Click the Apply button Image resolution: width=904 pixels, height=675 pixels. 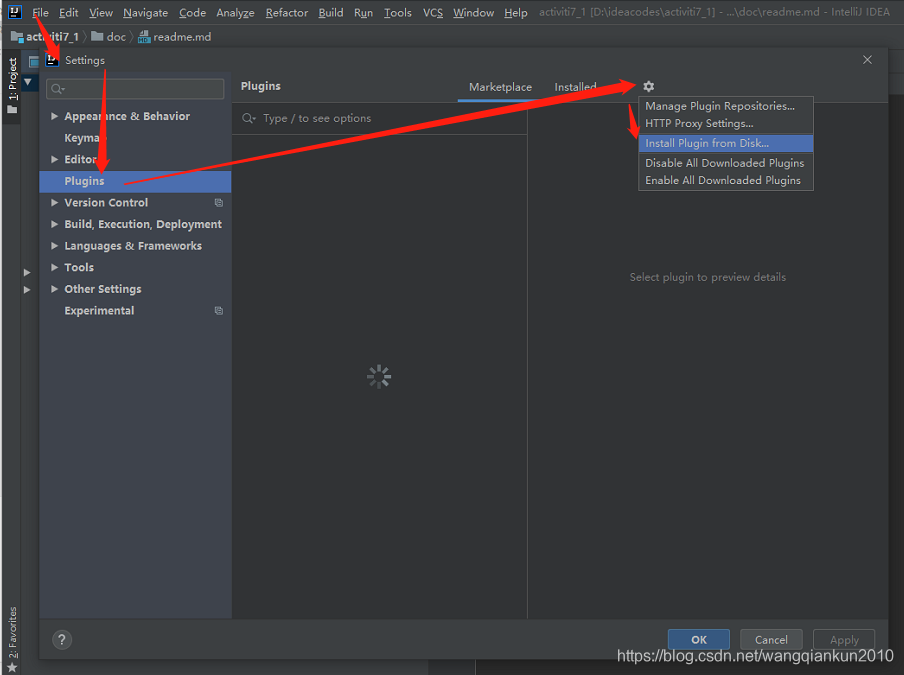pyautogui.click(x=844, y=639)
